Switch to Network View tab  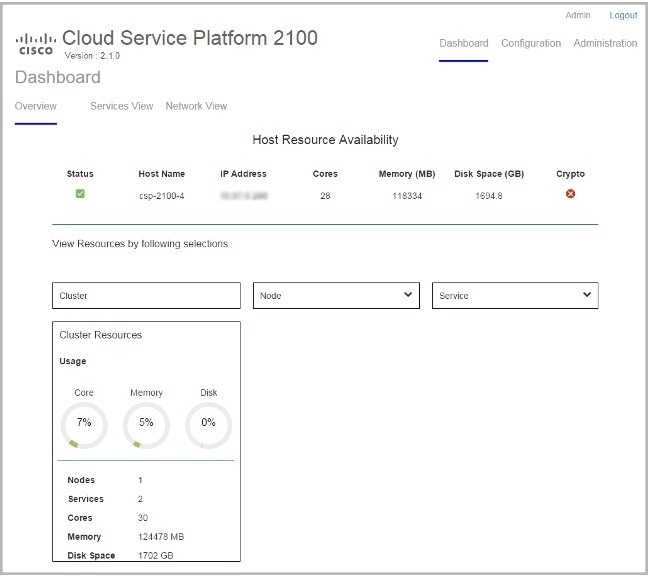(x=196, y=106)
